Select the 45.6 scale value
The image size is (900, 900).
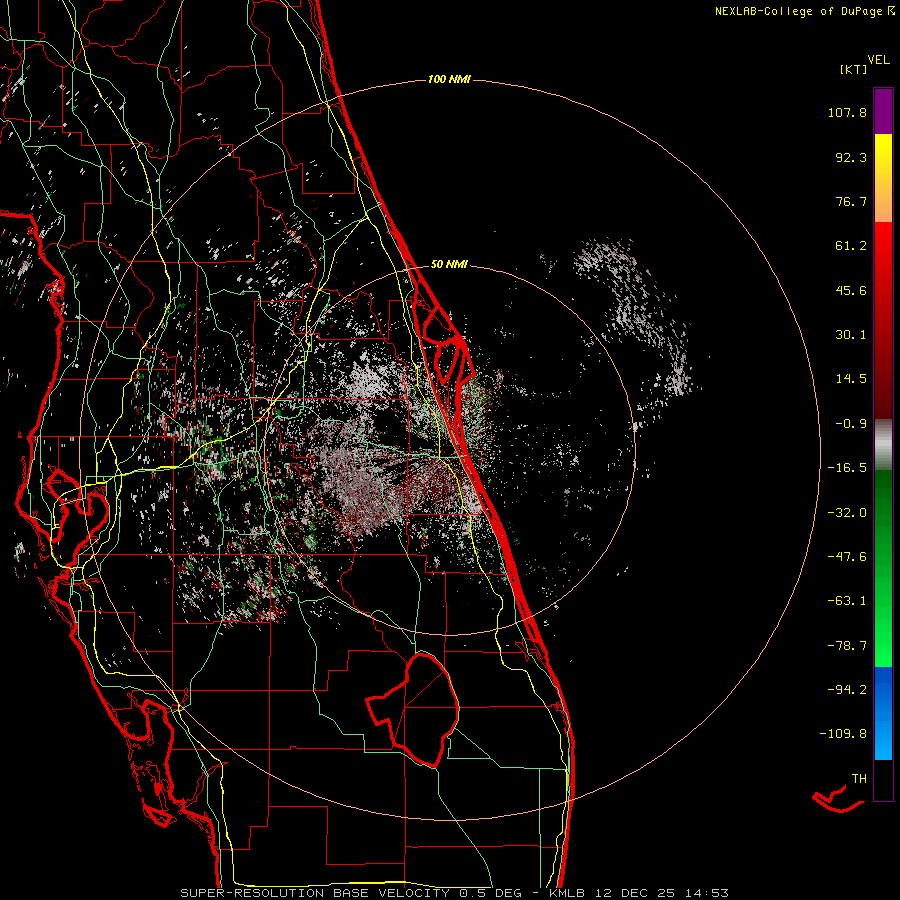851,290
